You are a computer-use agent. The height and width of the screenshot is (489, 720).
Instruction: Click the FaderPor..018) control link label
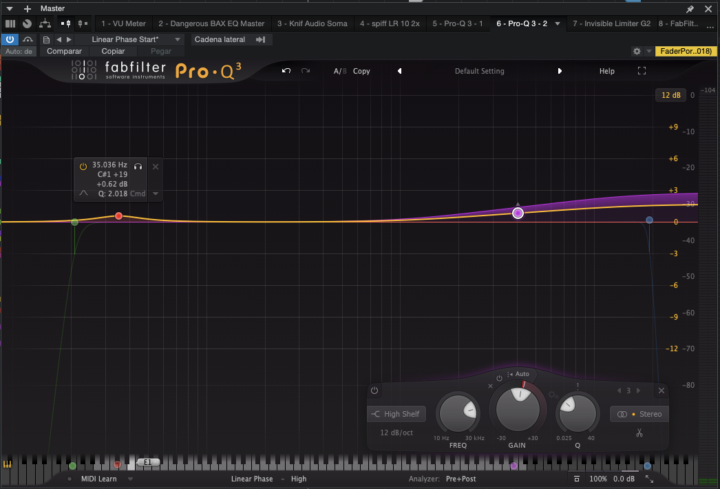tap(686, 51)
